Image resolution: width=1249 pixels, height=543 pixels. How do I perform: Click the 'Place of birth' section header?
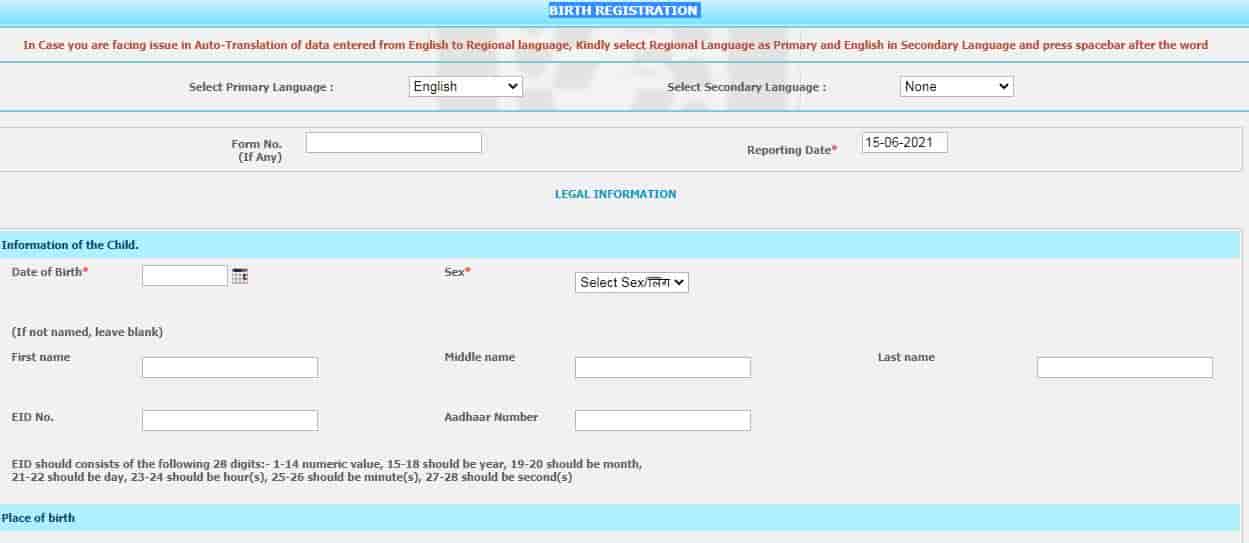coord(38,518)
